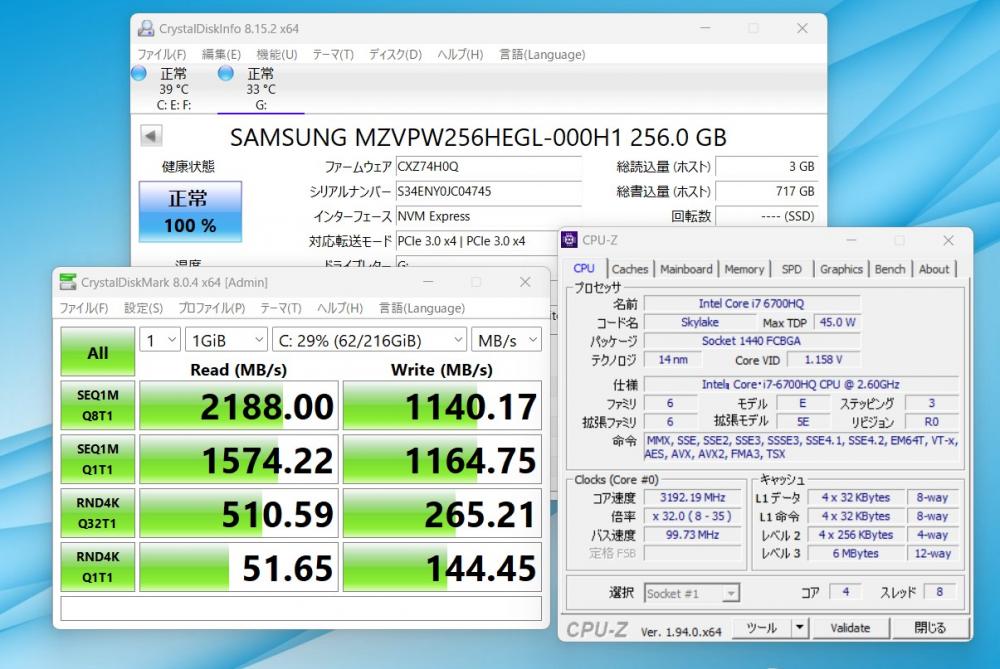The width and height of the screenshot is (1000, 669).
Task: Click the Socket 1440 FCBGA package value
Action: (751, 341)
